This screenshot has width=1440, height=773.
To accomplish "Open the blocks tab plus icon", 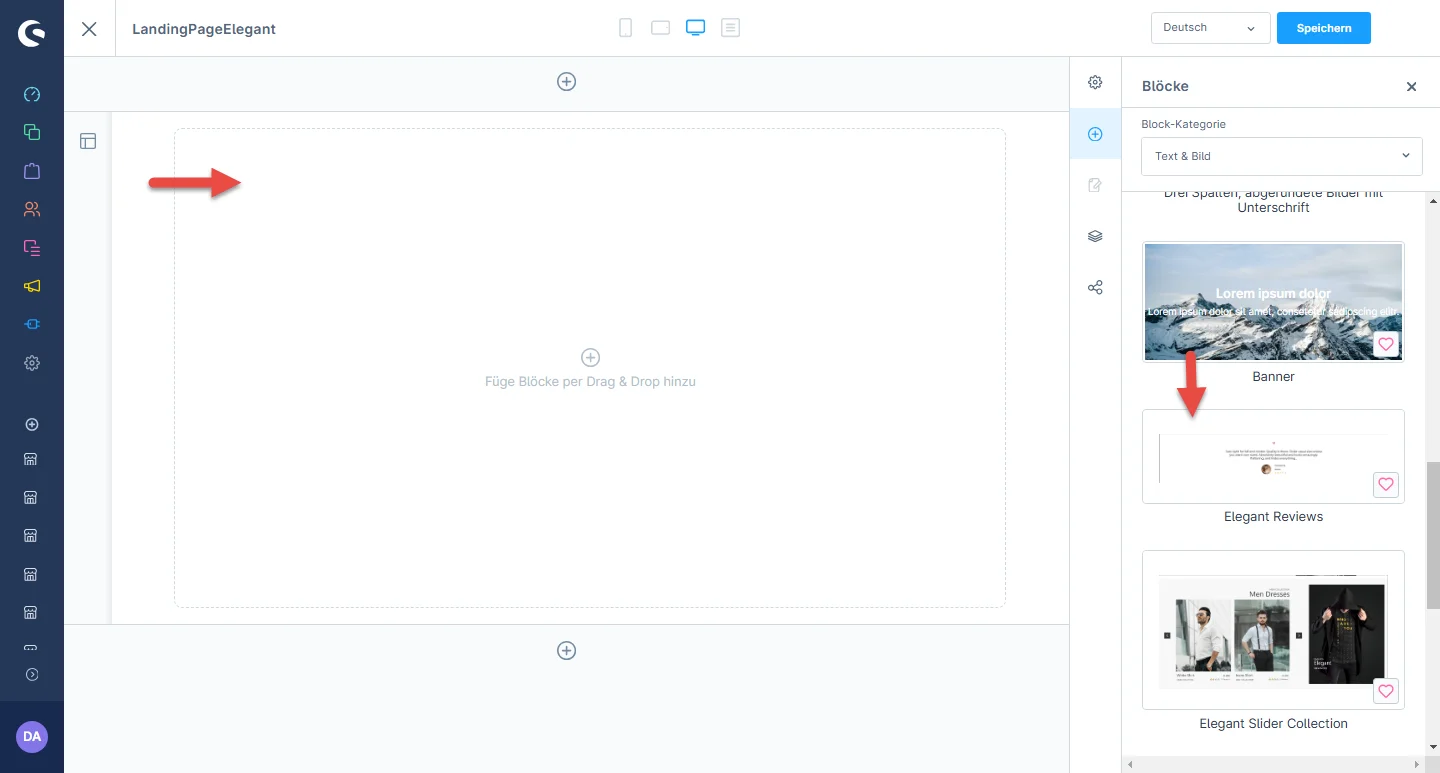I will point(1095,134).
